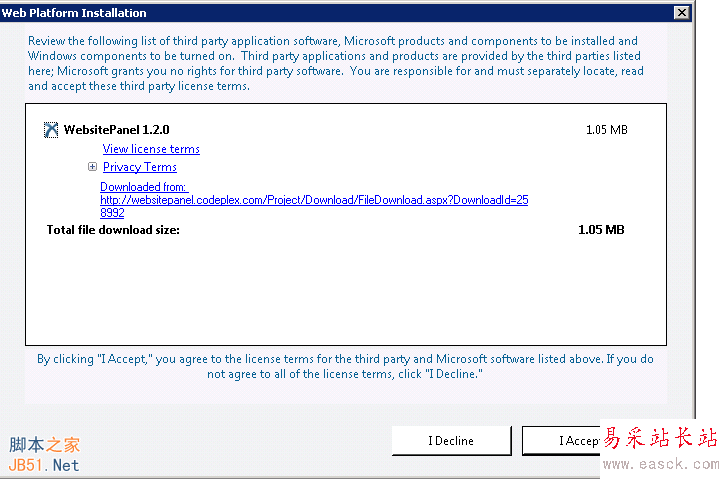Click the bold total 1.05 MB value
Viewport: 720px width, 479px height.
[x=601, y=230]
